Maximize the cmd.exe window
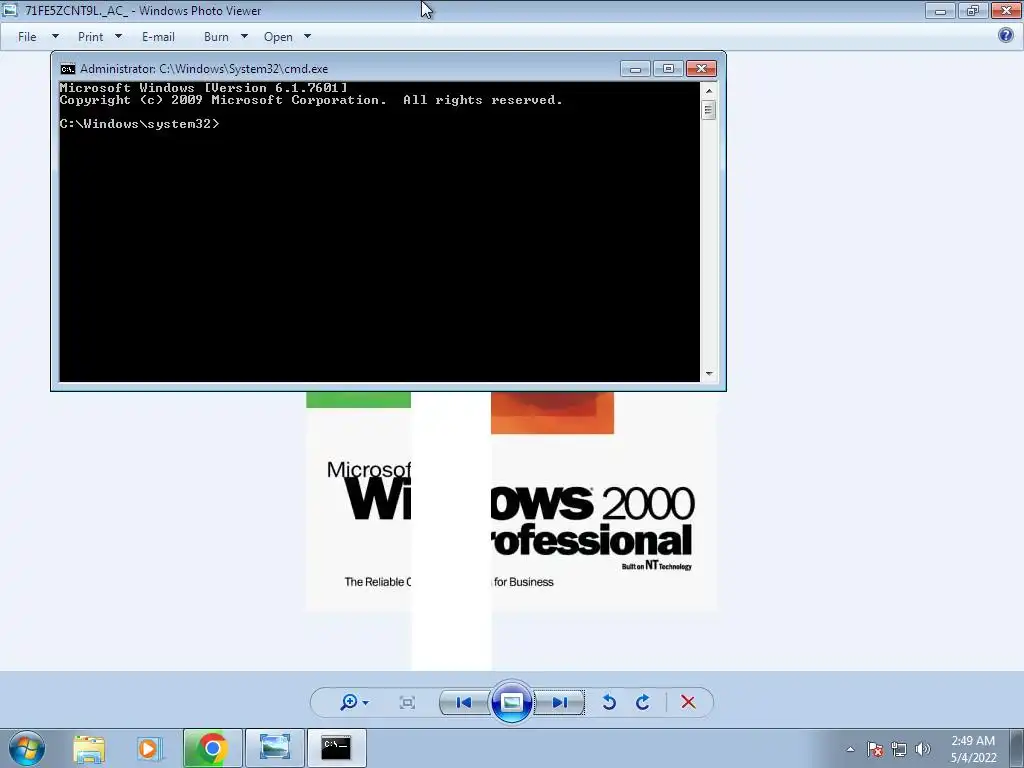The image size is (1024, 768). [x=668, y=69]
